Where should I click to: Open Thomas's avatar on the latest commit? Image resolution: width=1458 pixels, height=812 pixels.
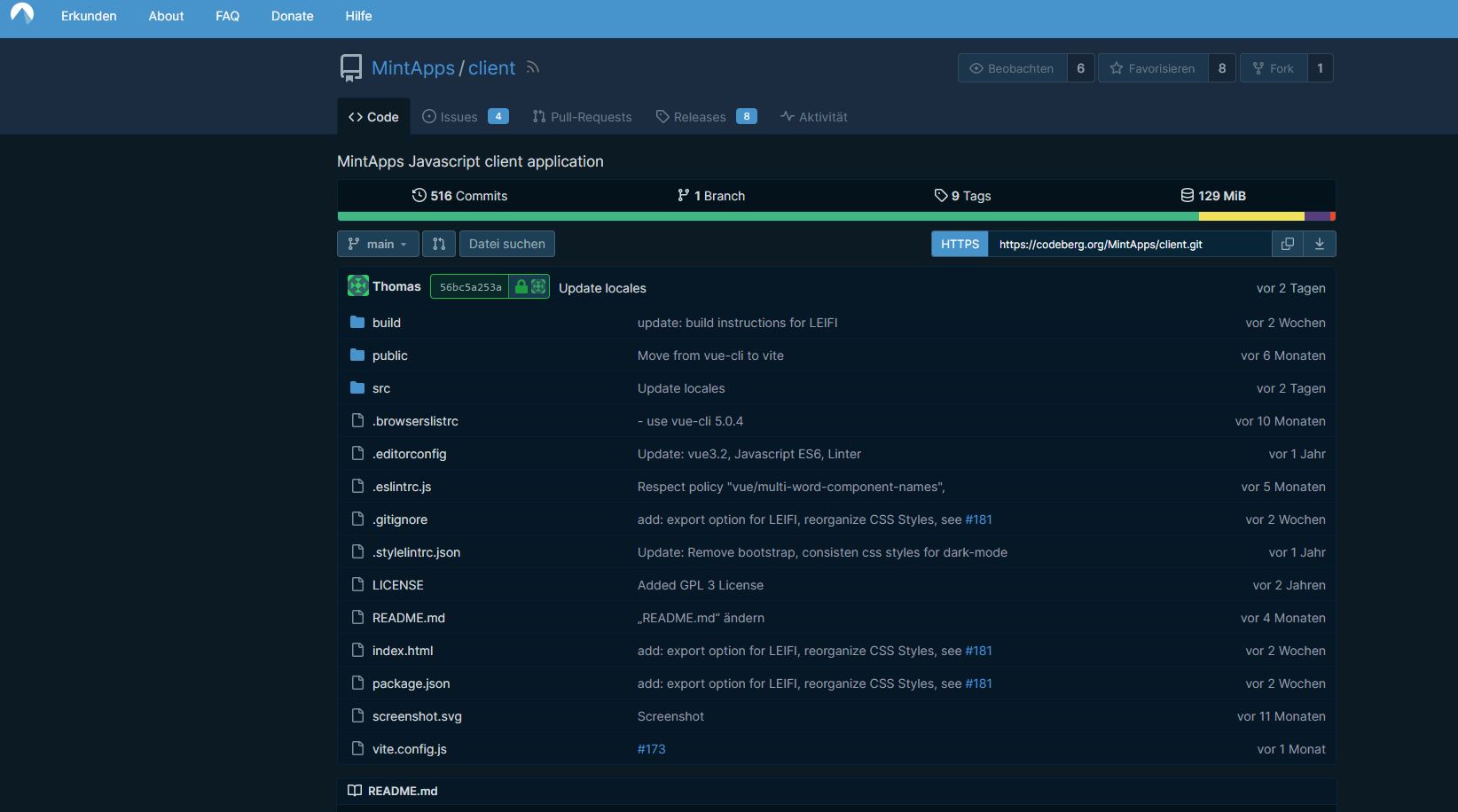pyautogui.click(x=357, y=285)
